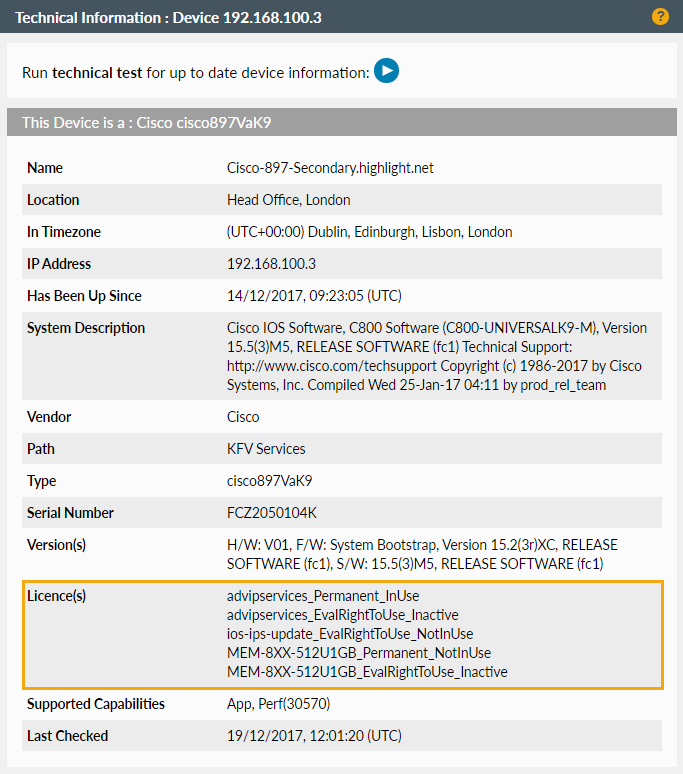Click the System Description row label
The width and height of the screenshot is (683, 774).
click(86, 328)
